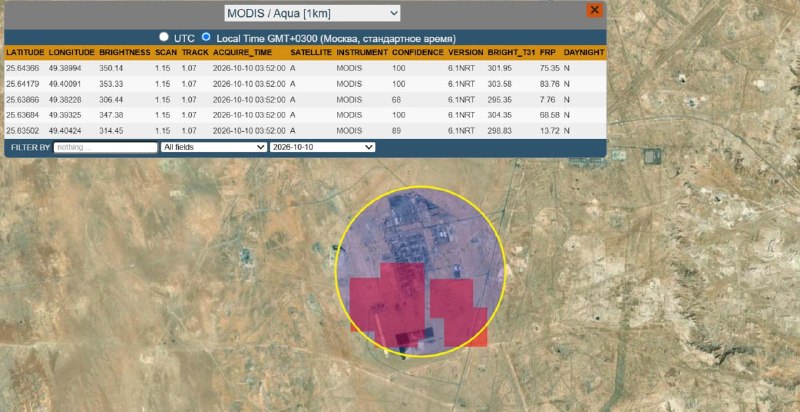Sort by ACQUIRE_TIME column header
The height and width of the screenshot is (412, 800).
point(242,53)
